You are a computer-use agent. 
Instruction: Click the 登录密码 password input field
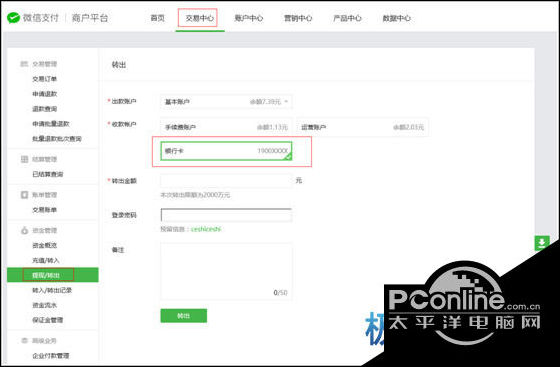click(x=226, y=215)
